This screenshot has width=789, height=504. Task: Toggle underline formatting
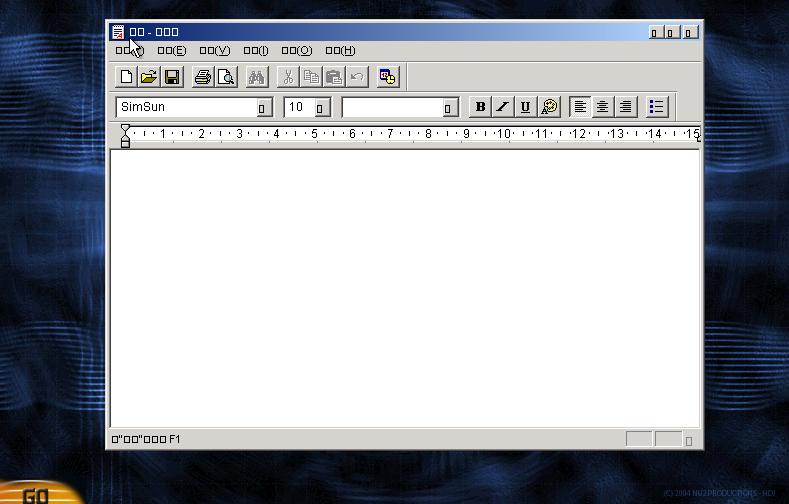pos(525,107)
